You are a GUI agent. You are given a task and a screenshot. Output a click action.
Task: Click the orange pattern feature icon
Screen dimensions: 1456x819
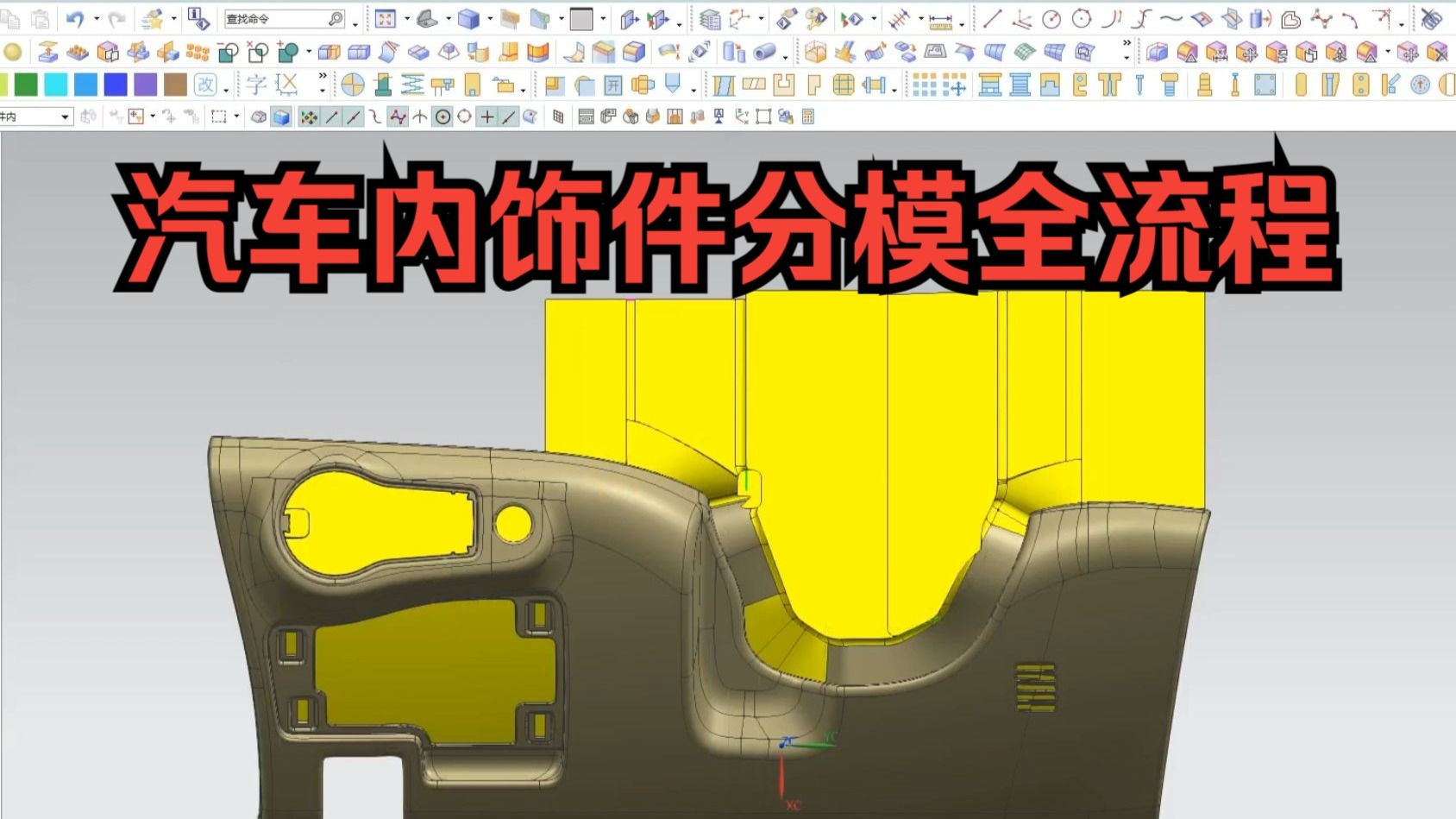[198, 53]
